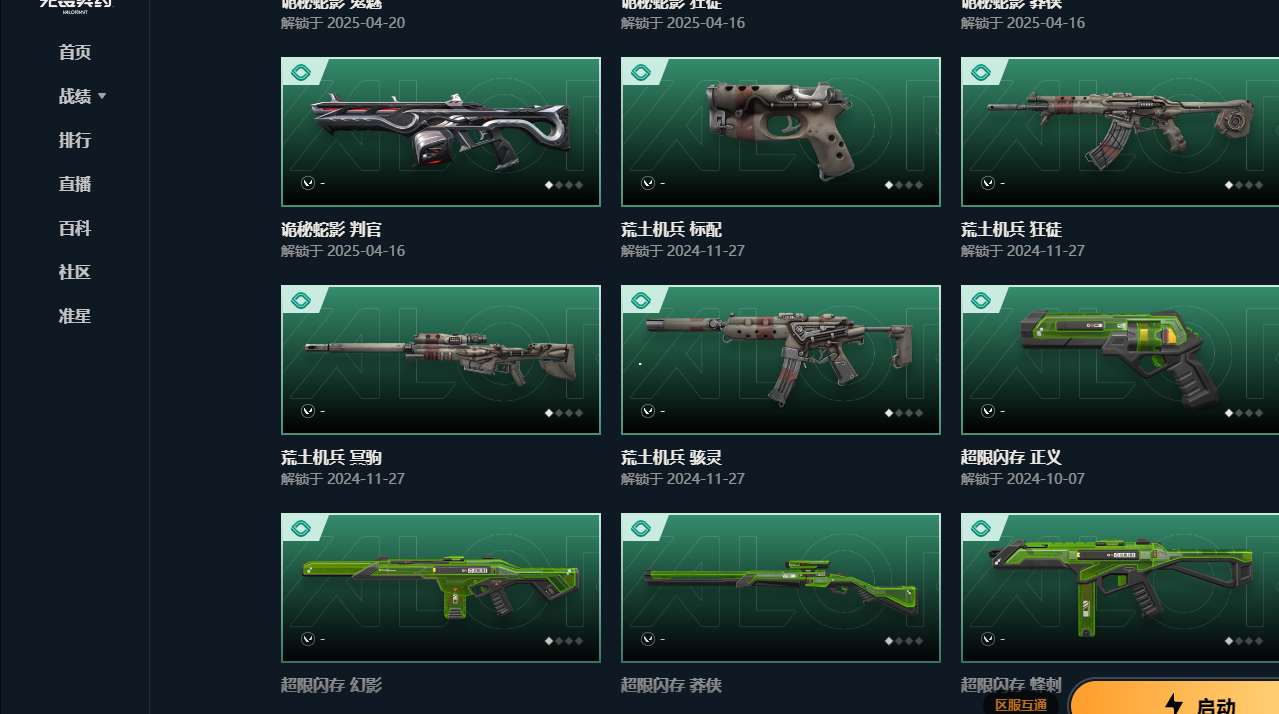Click the VP currency icon on 超限闪存 莽侠 card
1279x714 pixels.
(x=648, y=639)
